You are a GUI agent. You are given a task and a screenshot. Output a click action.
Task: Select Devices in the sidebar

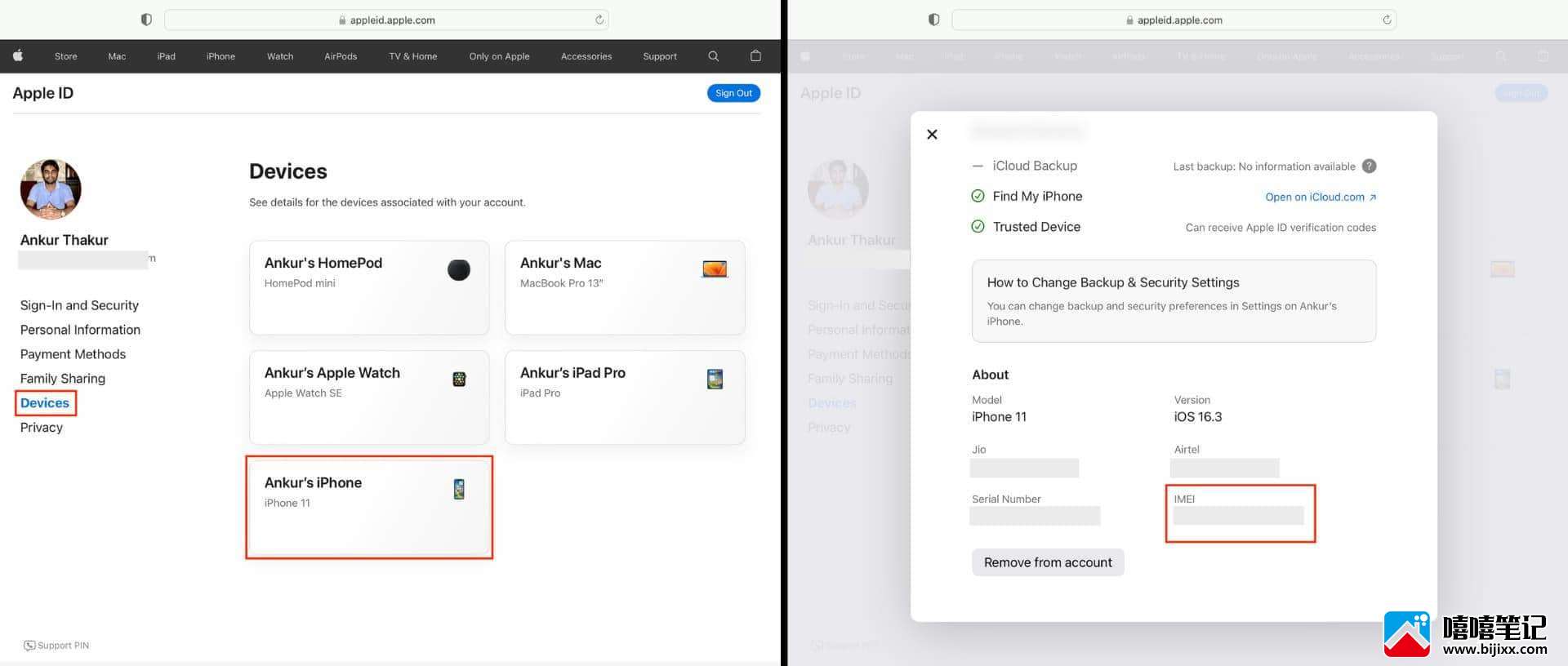[45, 403]
